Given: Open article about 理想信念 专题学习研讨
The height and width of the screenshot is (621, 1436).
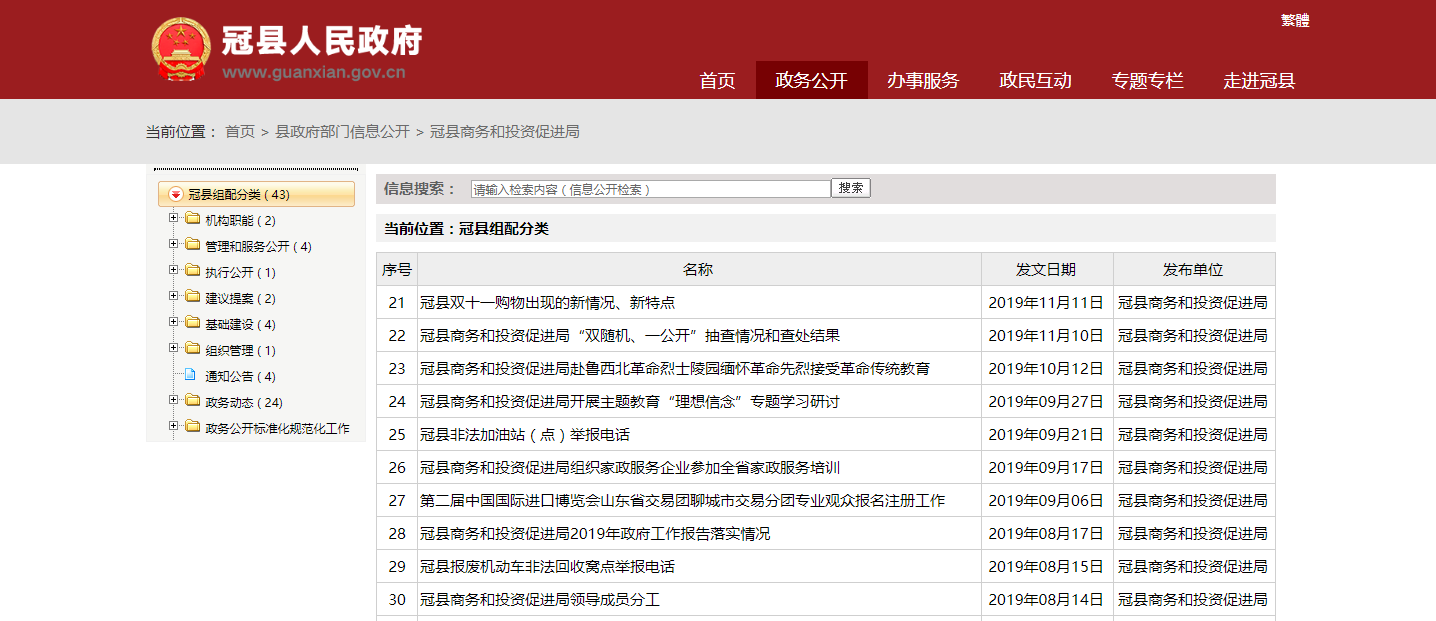Looking at the screenshot, I should 630,402.
